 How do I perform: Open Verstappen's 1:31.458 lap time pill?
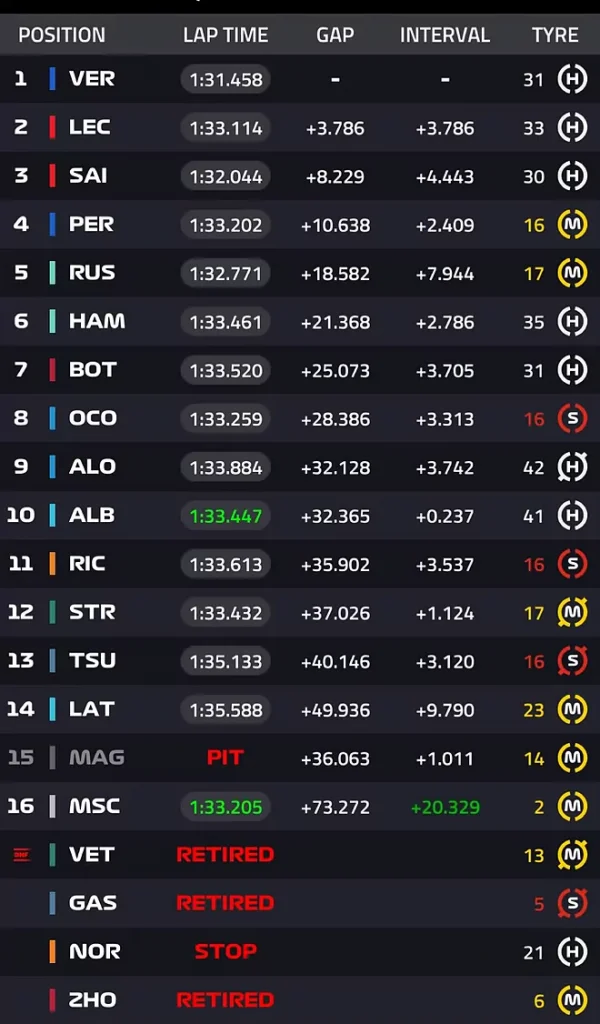(225, 79)
